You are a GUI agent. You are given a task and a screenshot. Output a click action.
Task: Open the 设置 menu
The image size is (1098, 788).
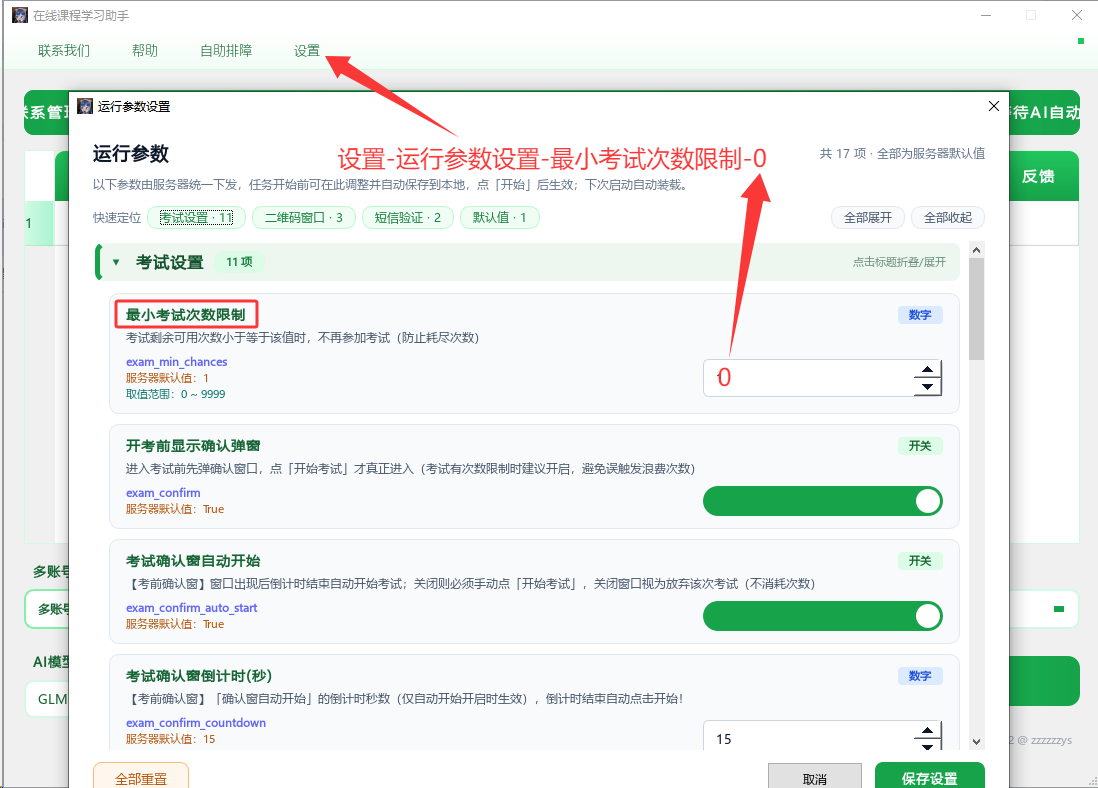[307, 50]
